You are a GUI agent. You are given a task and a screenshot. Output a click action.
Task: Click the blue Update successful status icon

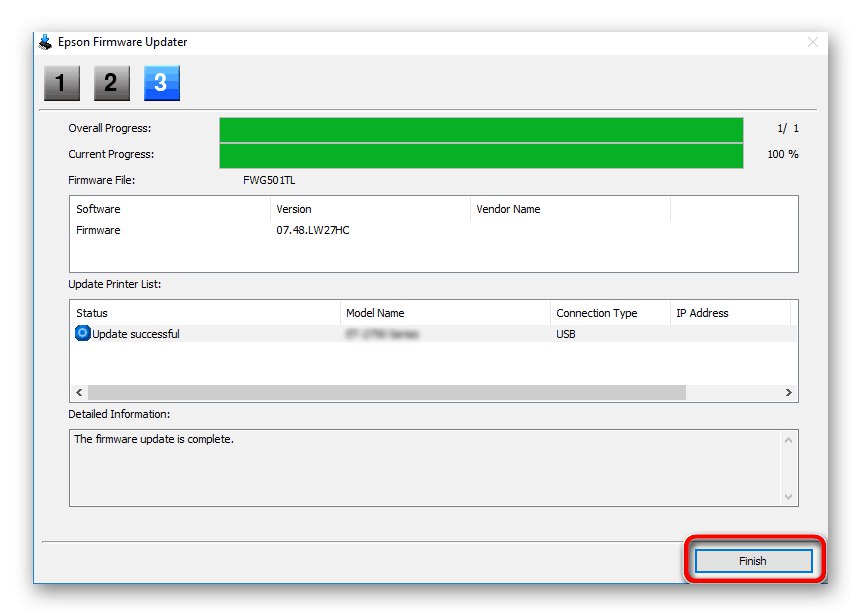point(82,333)
